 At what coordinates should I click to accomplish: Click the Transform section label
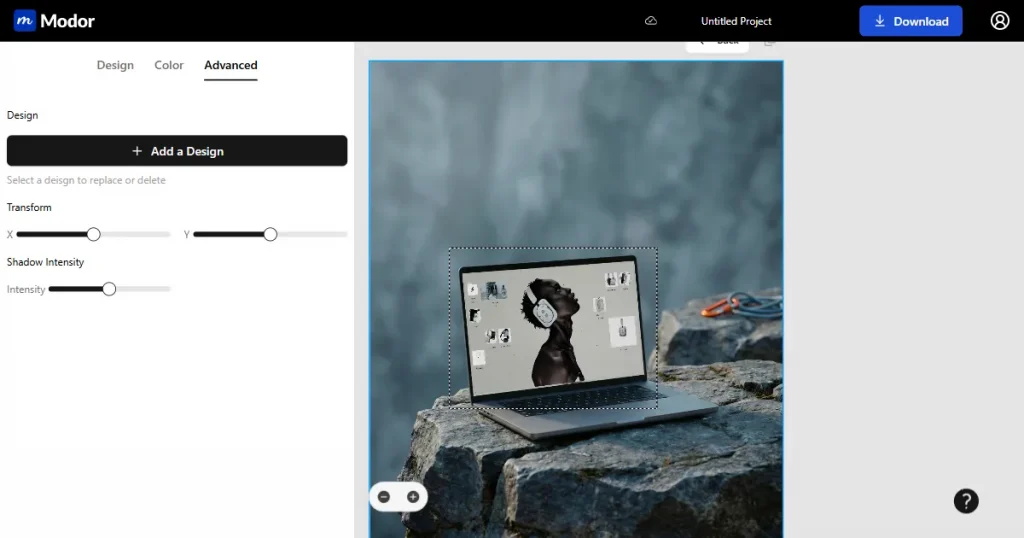point(29,207)
